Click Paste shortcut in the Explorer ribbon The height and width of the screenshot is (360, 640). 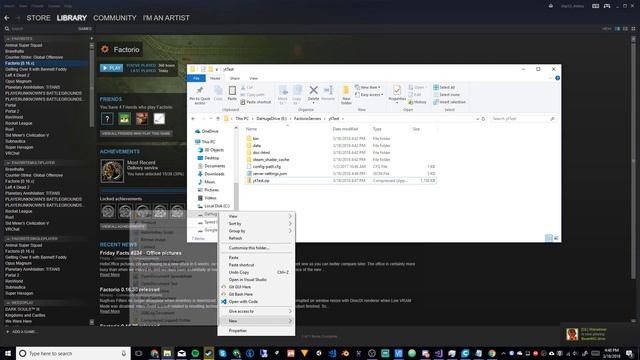pos(256,102)
